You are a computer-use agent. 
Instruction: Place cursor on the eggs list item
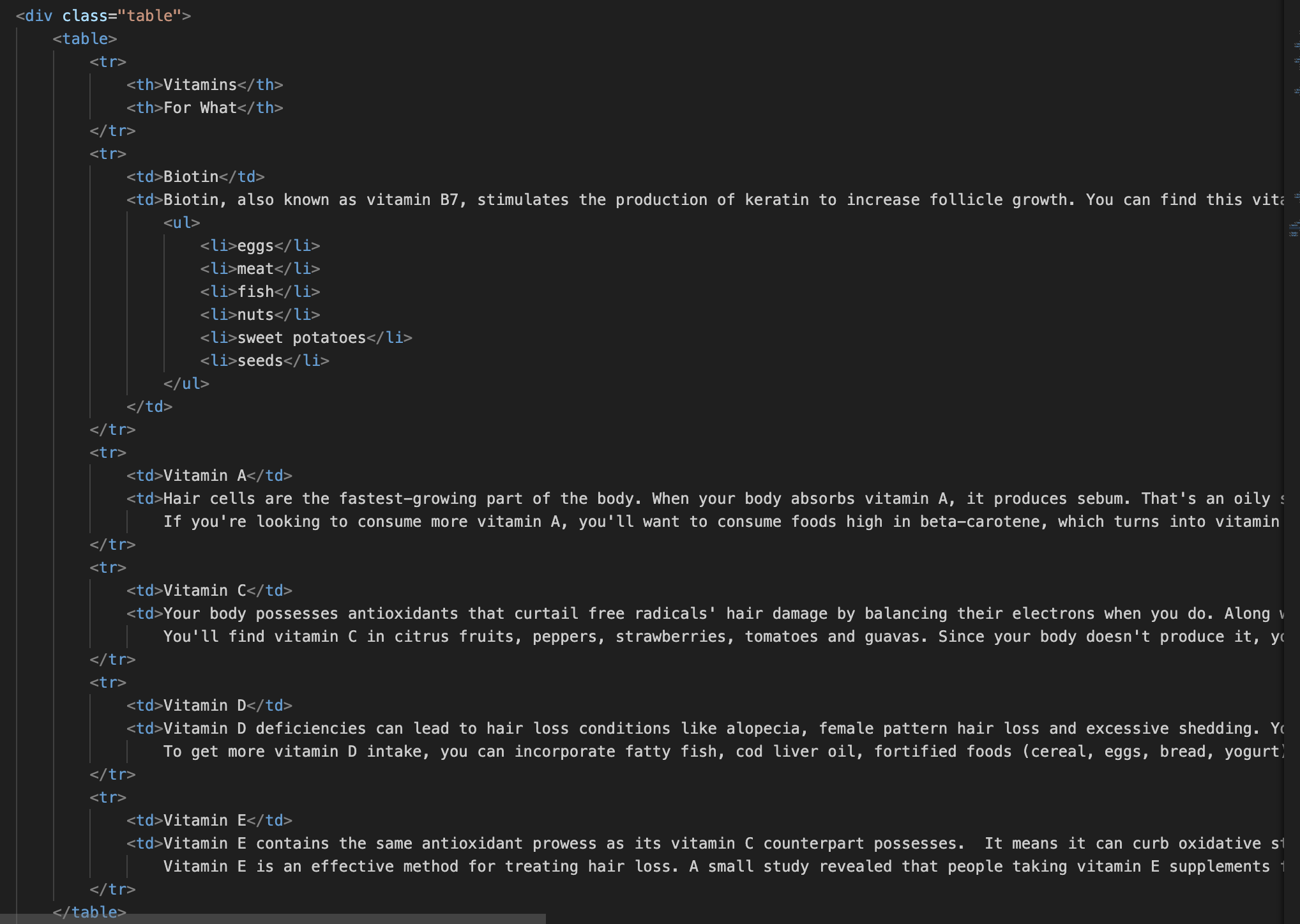point(255,246)
